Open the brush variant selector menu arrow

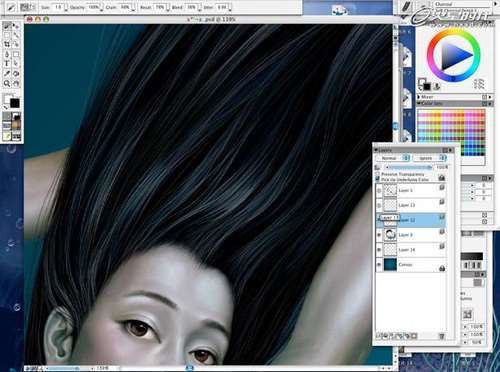click(x=495, y=4)
